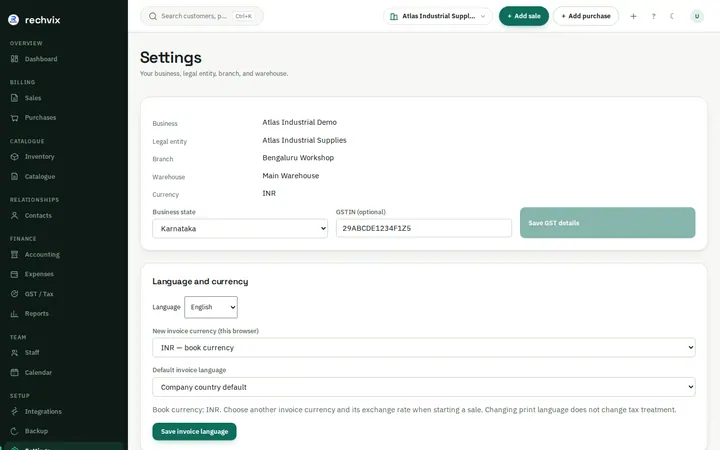Viewport: 720px width, 450px height.
Task: Click the Inventory box icon
Action: click(x=14, y=157)
